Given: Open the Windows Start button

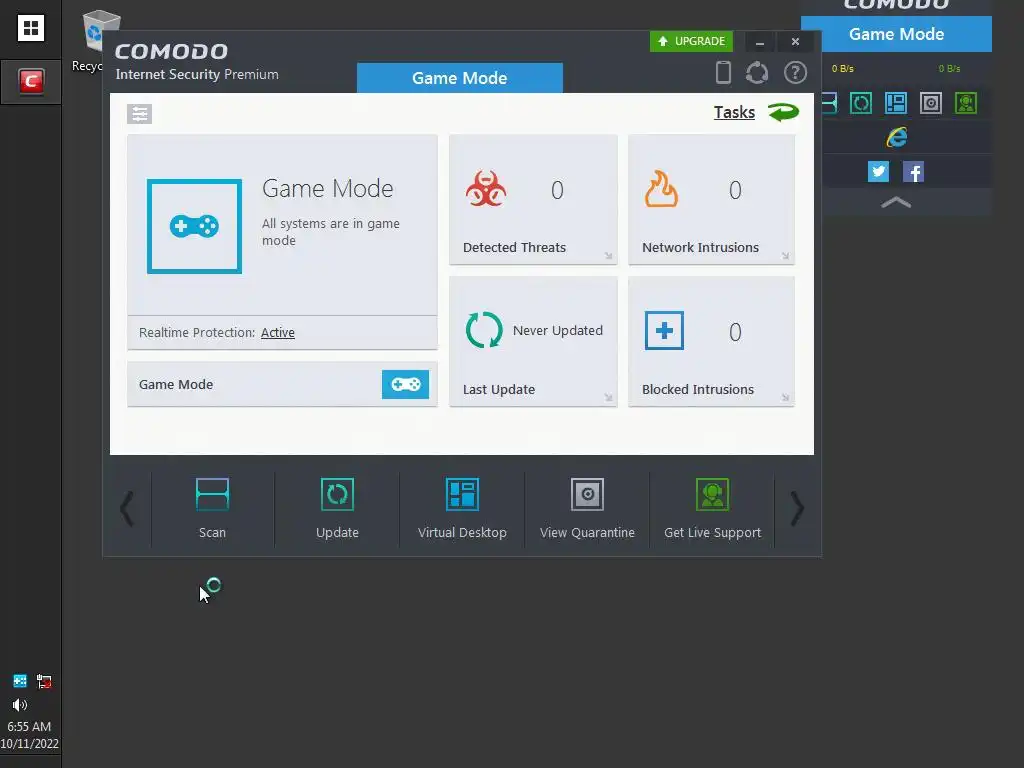Looking at the screenshot, I should tap(31, 28).
